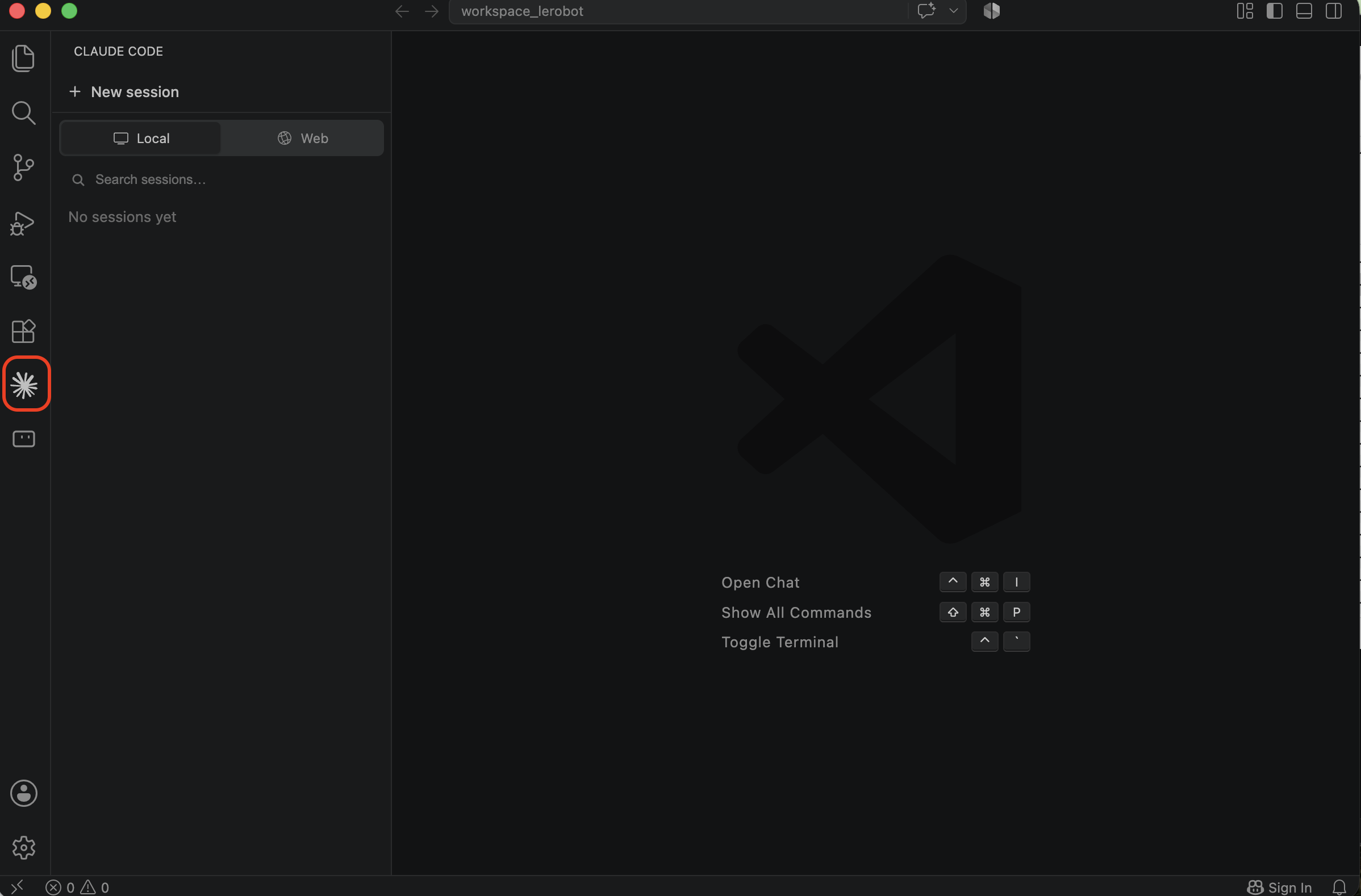Open the Customize Layout menu
The image size is (1361, 896).
[1245, 11]
